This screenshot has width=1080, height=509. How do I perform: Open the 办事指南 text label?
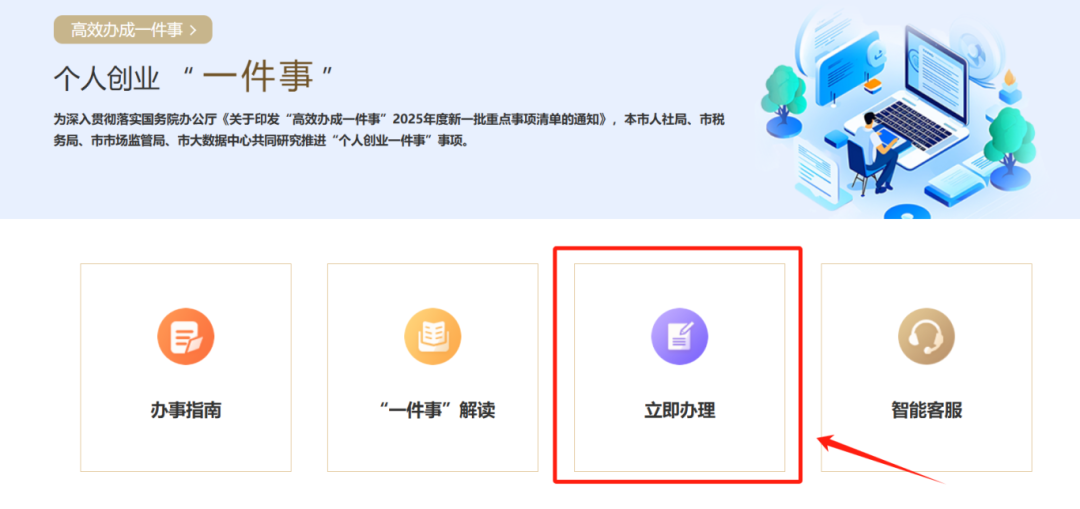(186, 410)
